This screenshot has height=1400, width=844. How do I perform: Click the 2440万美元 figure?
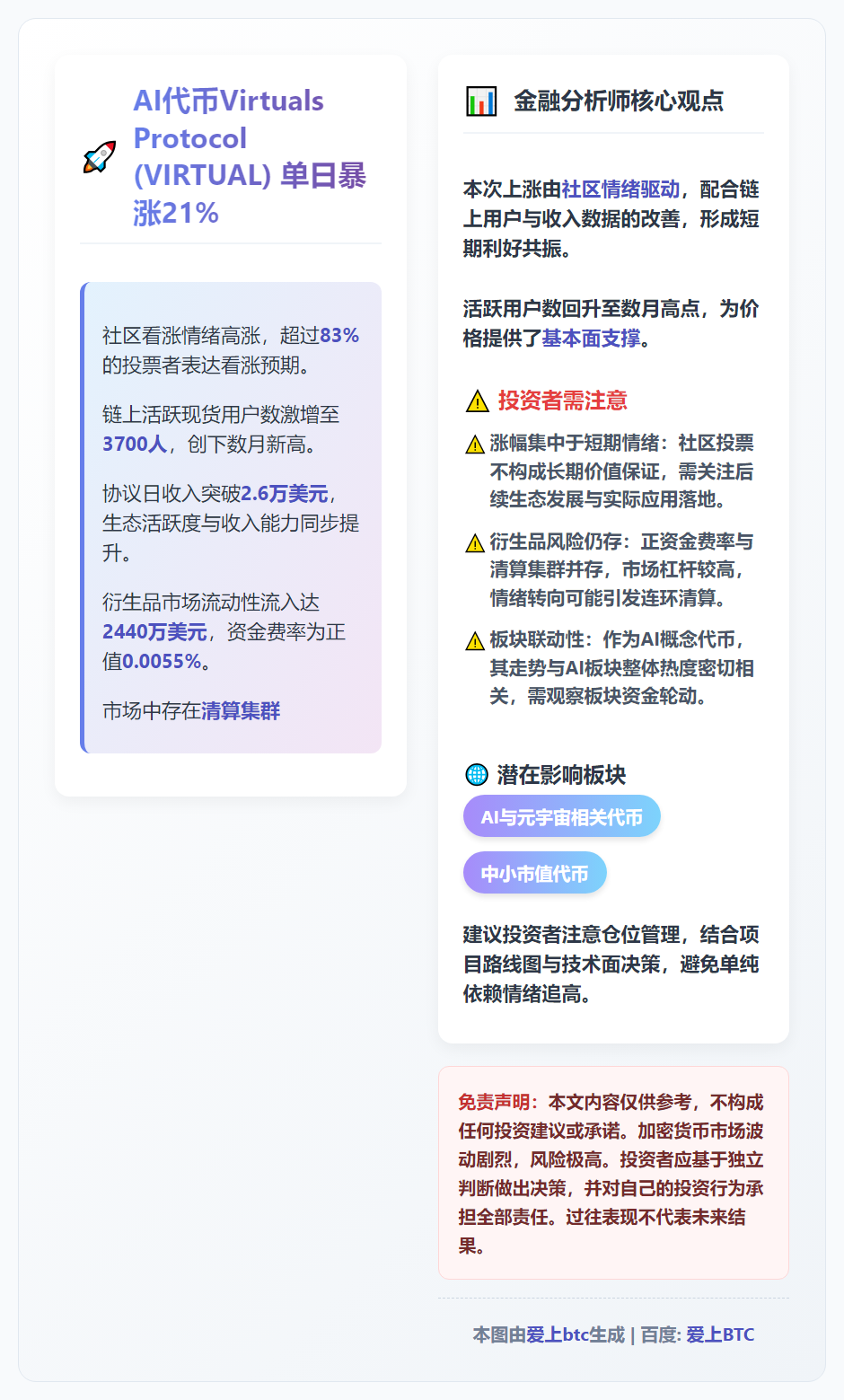(154, 632)
